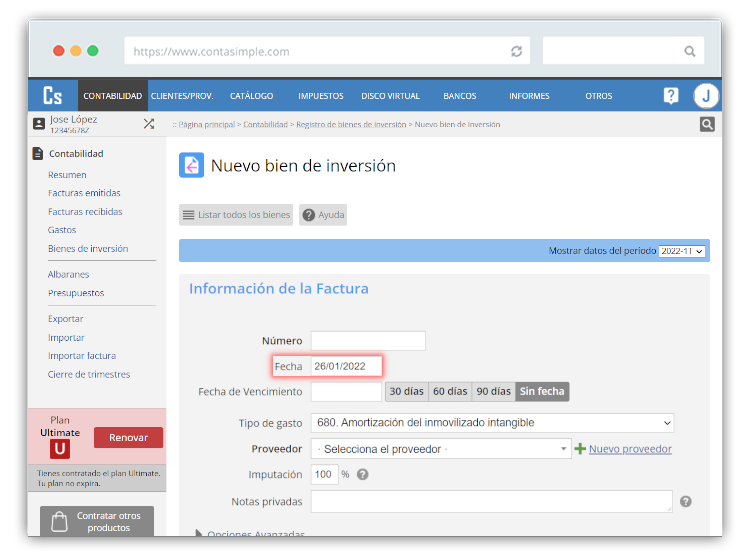Open the J user avatar menu

pos(706,96)
